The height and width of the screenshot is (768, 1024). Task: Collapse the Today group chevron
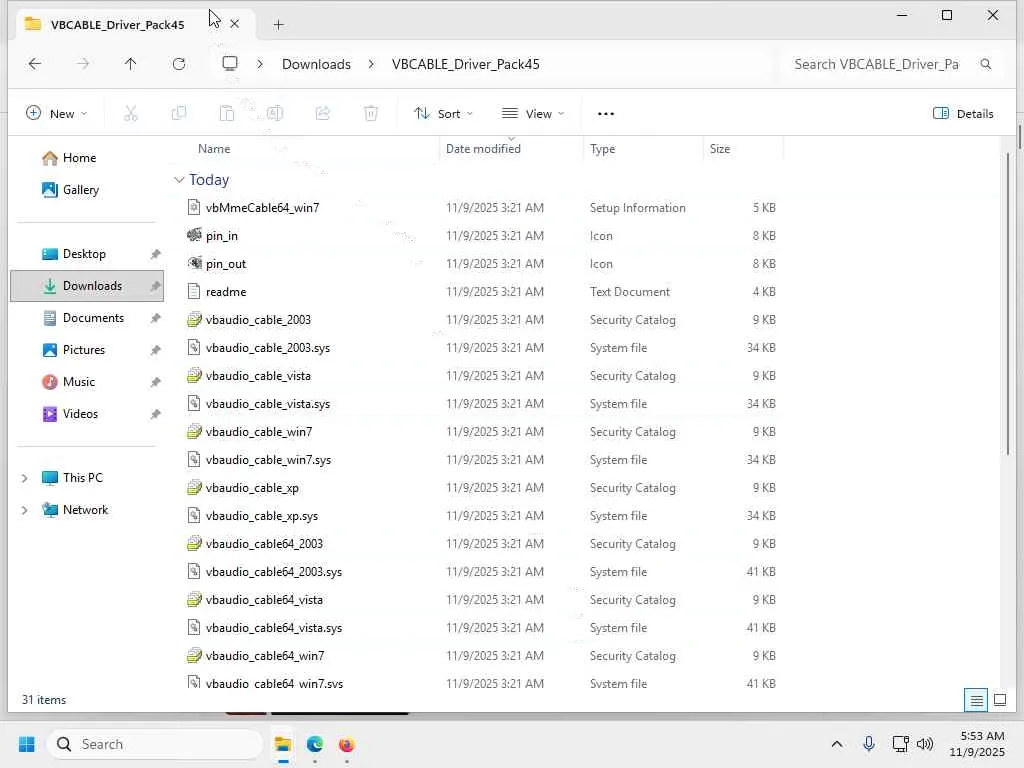179,180
